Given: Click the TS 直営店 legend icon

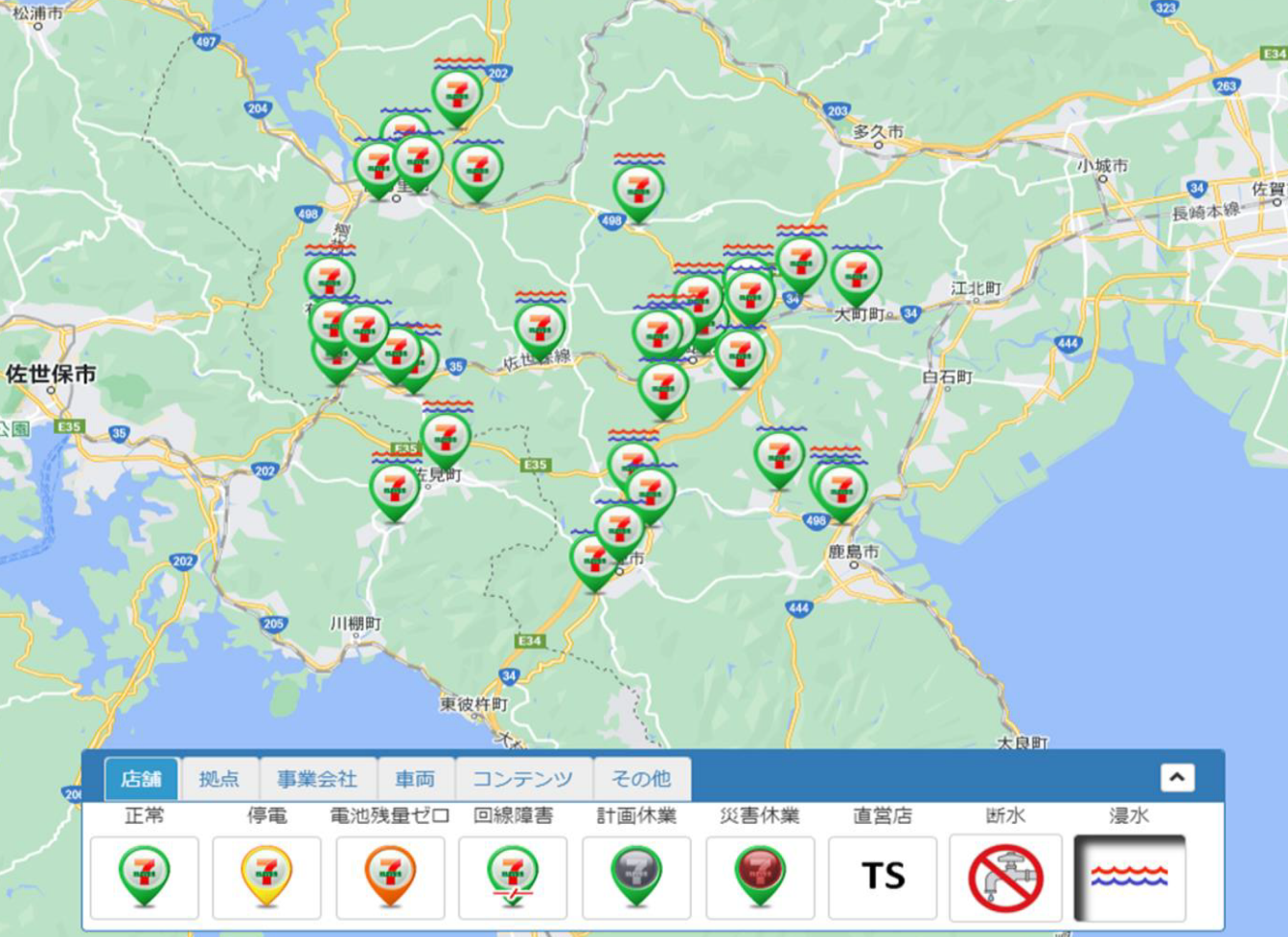Looking at the screenshot, I should (x=883, y=877).
